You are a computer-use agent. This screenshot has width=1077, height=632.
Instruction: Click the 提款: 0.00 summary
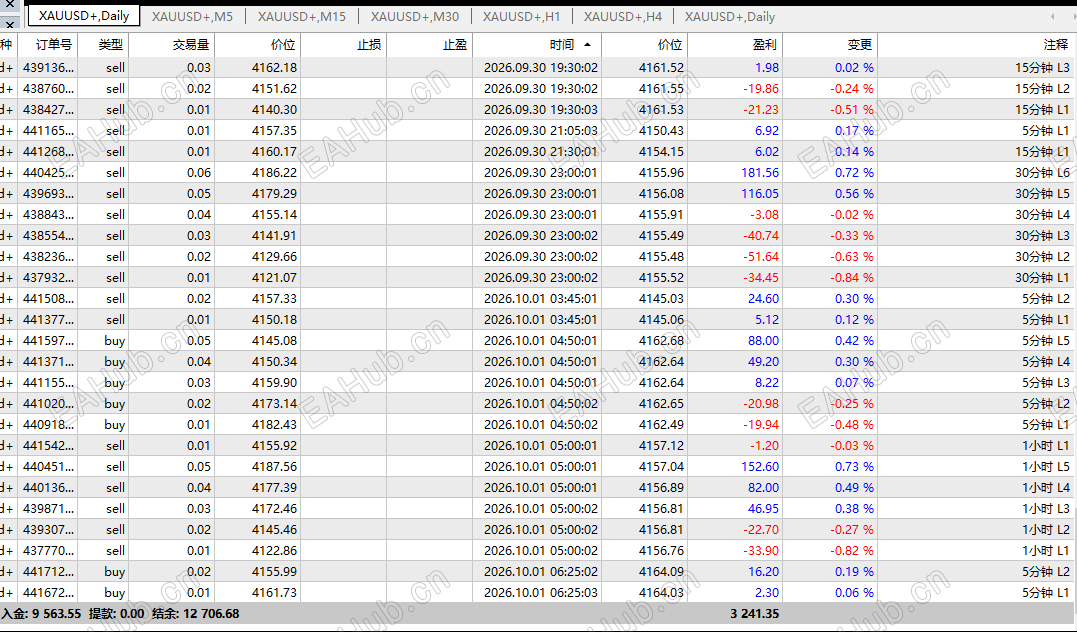point(116,614)
